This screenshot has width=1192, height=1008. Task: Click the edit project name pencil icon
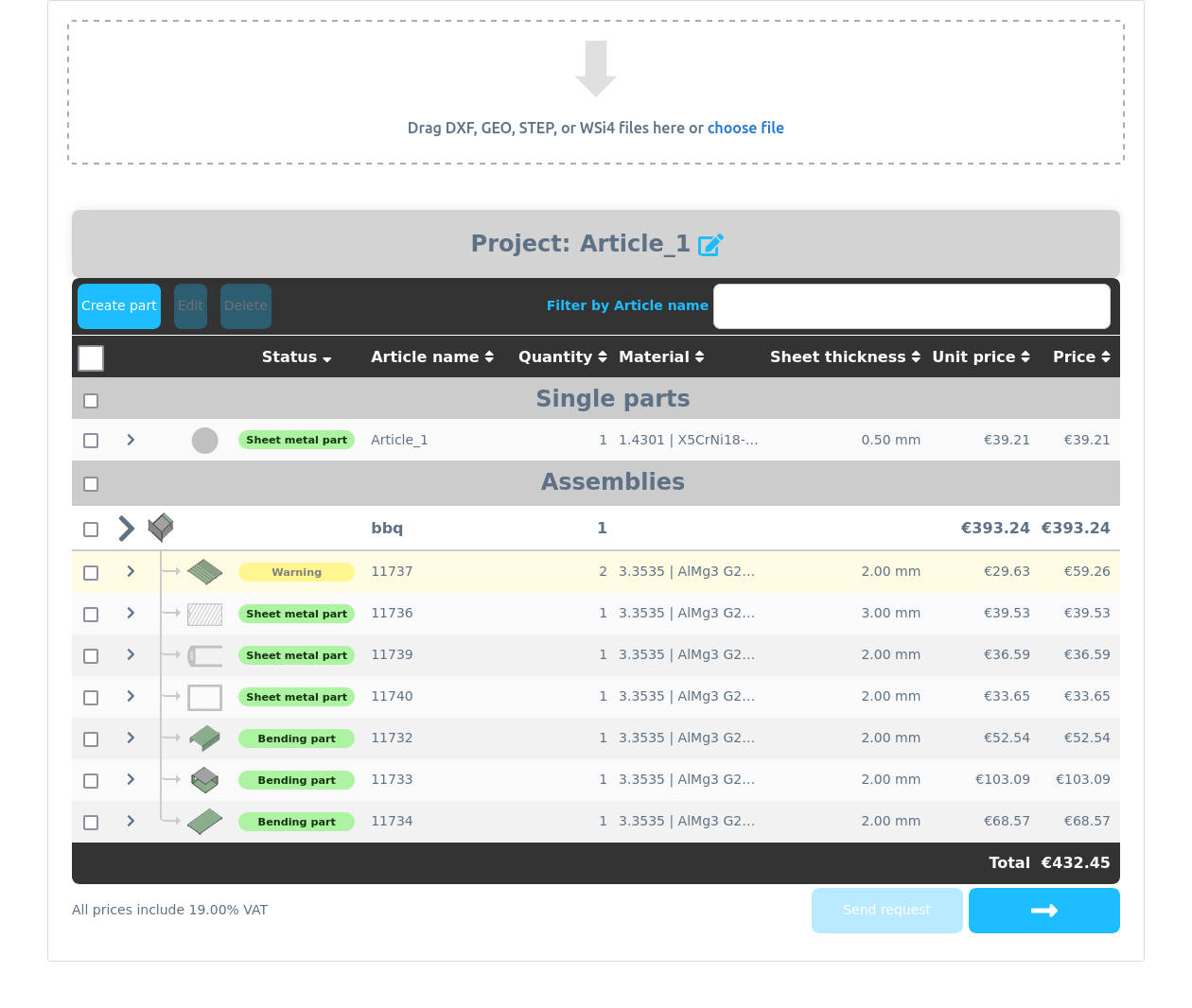pyautogui.click(x=710, y=245)
